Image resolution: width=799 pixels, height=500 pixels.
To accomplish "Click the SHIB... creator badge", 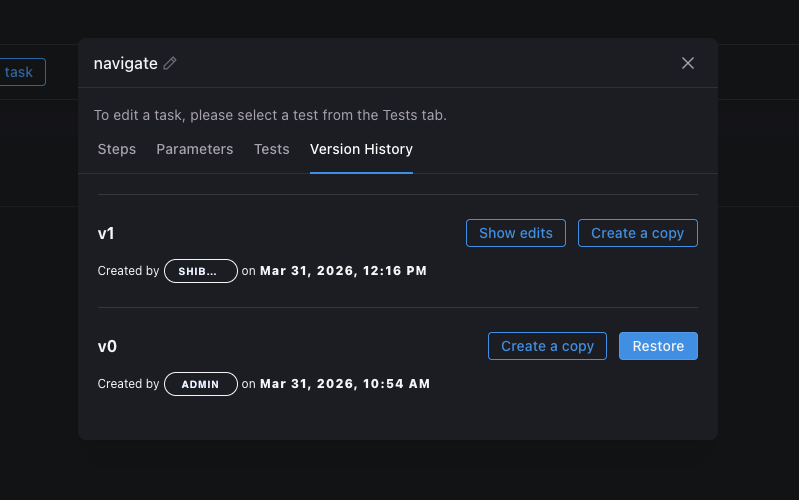I will [x=201, y=271].
